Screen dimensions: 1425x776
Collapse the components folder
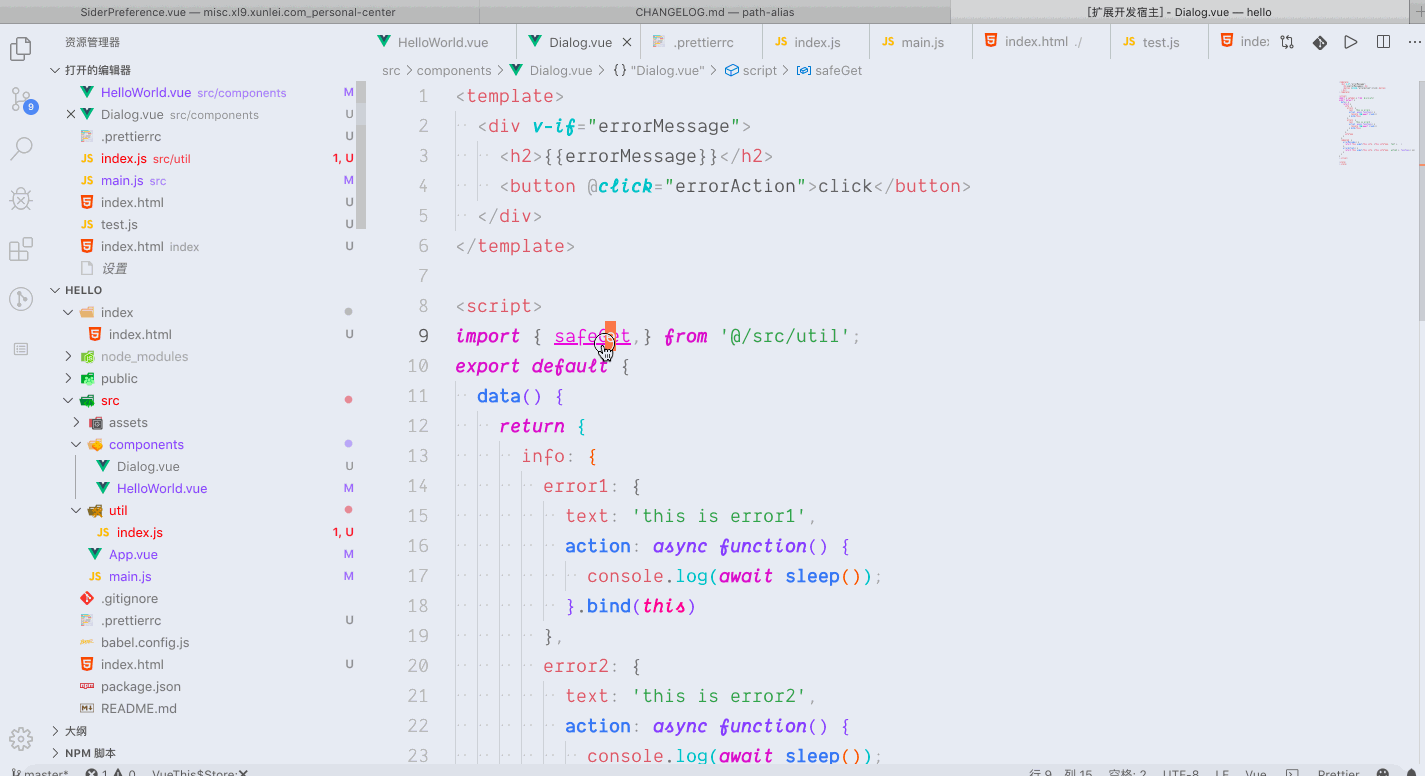click(77, 444)
